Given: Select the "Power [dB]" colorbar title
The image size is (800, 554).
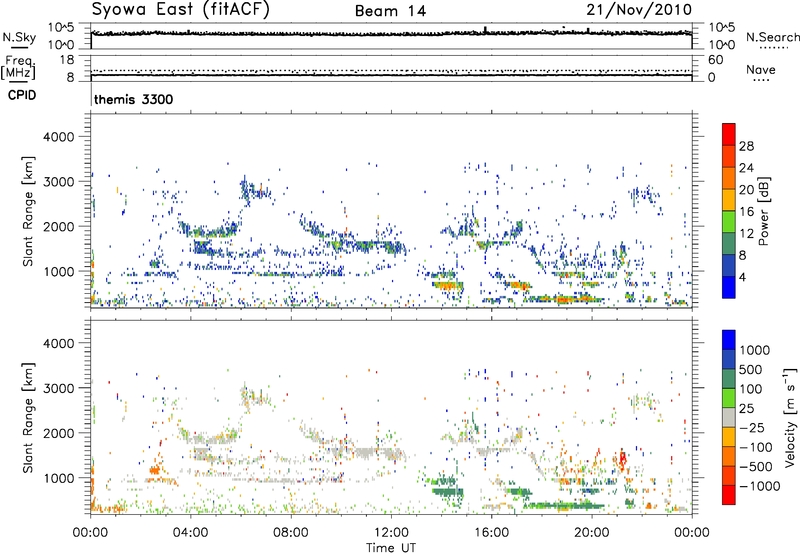Looking at the screenshot, I should point(764,211).
